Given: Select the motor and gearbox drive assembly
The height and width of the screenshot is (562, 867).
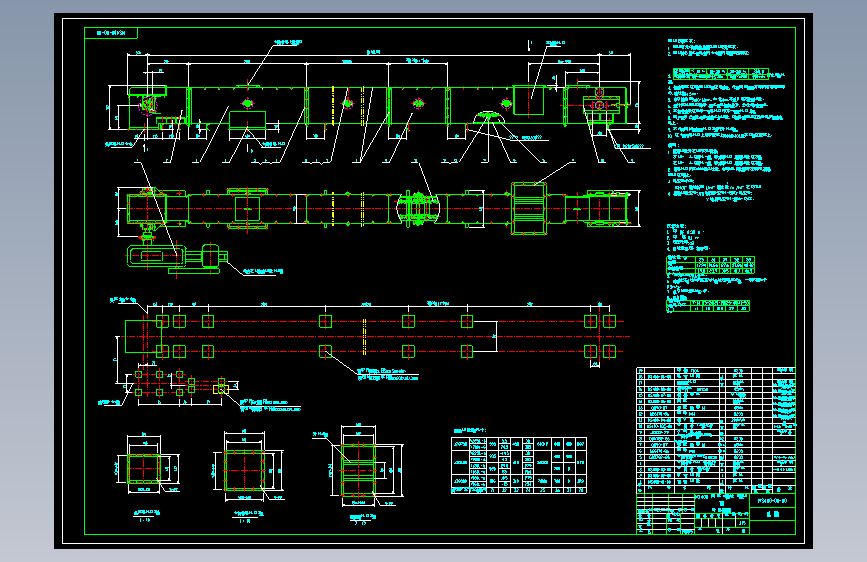Looking at the screenshot, I should coord(176,257).
